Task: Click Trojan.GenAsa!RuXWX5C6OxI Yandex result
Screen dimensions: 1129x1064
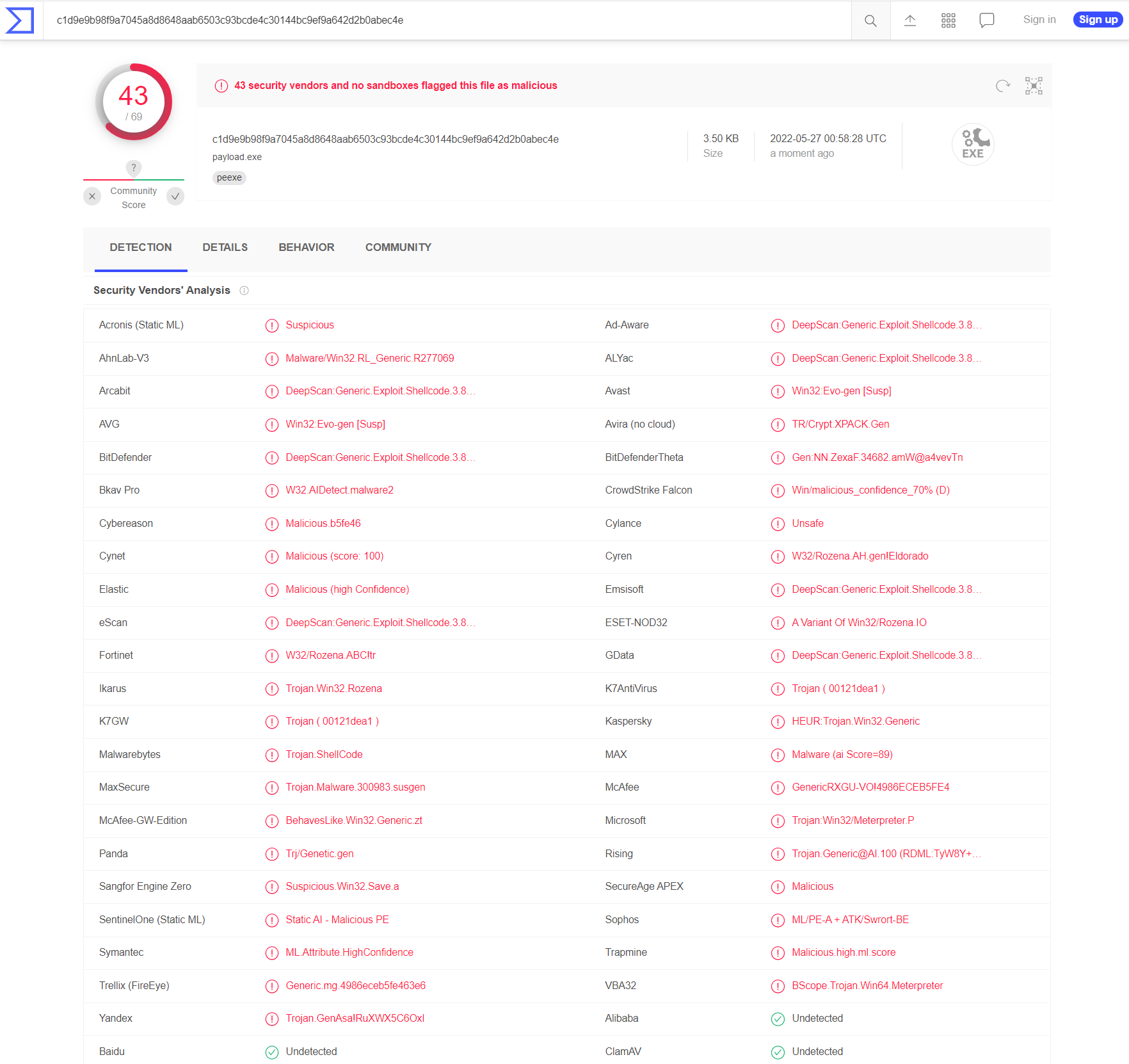Action: tap(355, 1019)
